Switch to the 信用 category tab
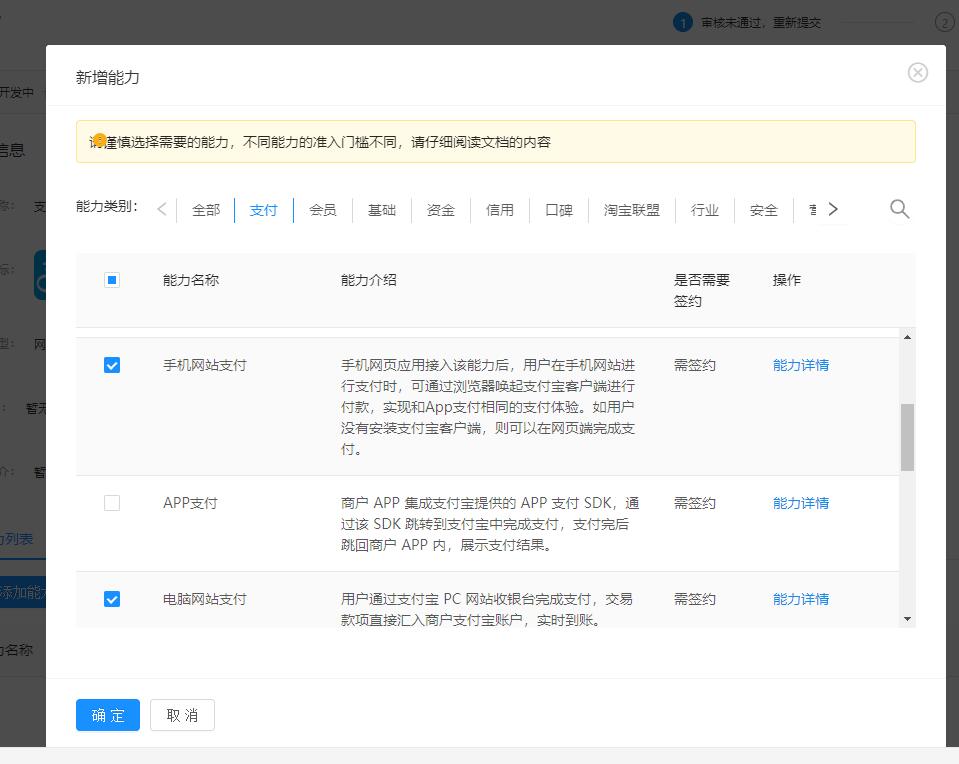959x764 pixels. pyautogui.click(x=500, y=210)
